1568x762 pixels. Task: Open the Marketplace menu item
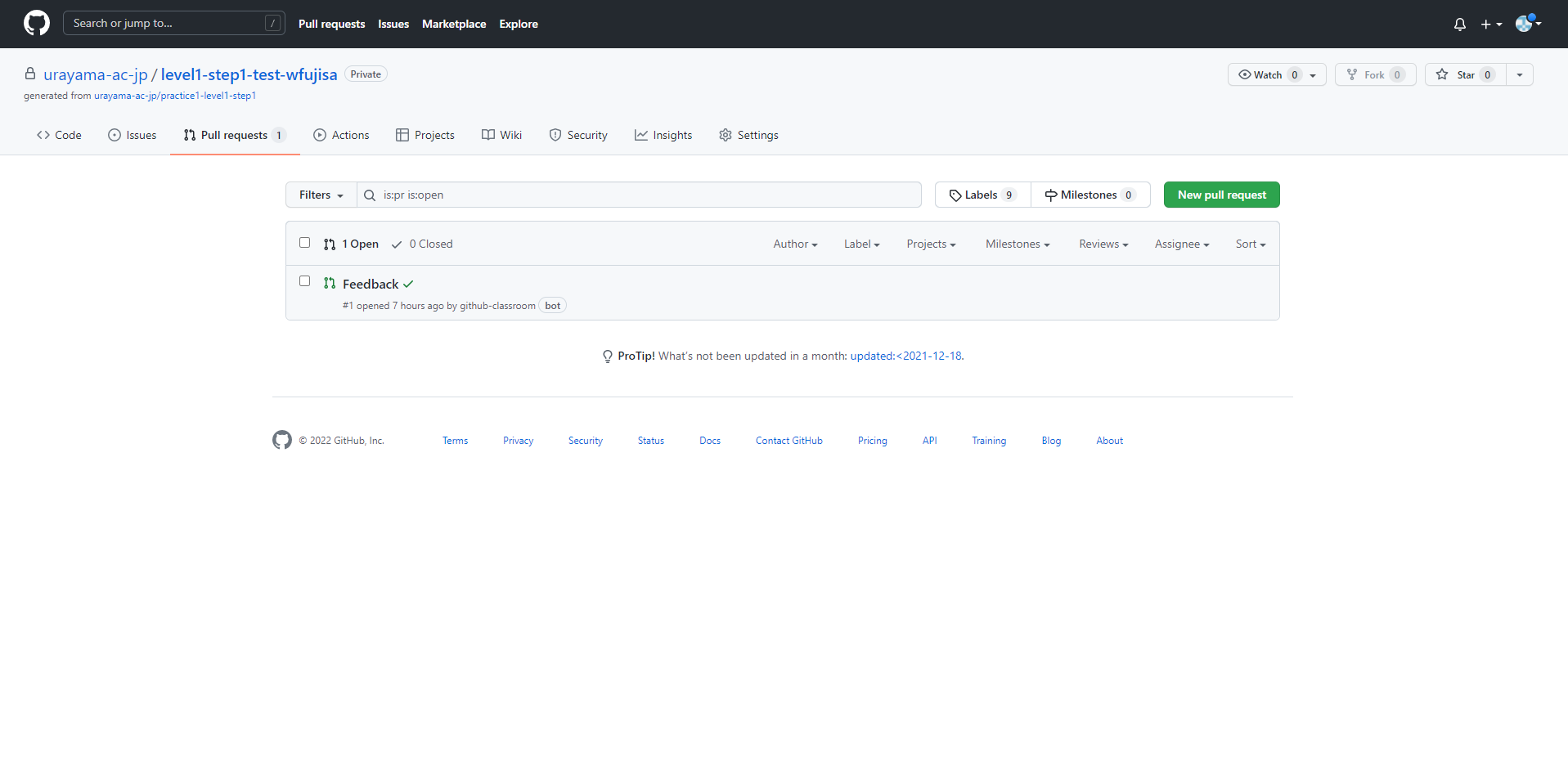[x=454, y=24]
